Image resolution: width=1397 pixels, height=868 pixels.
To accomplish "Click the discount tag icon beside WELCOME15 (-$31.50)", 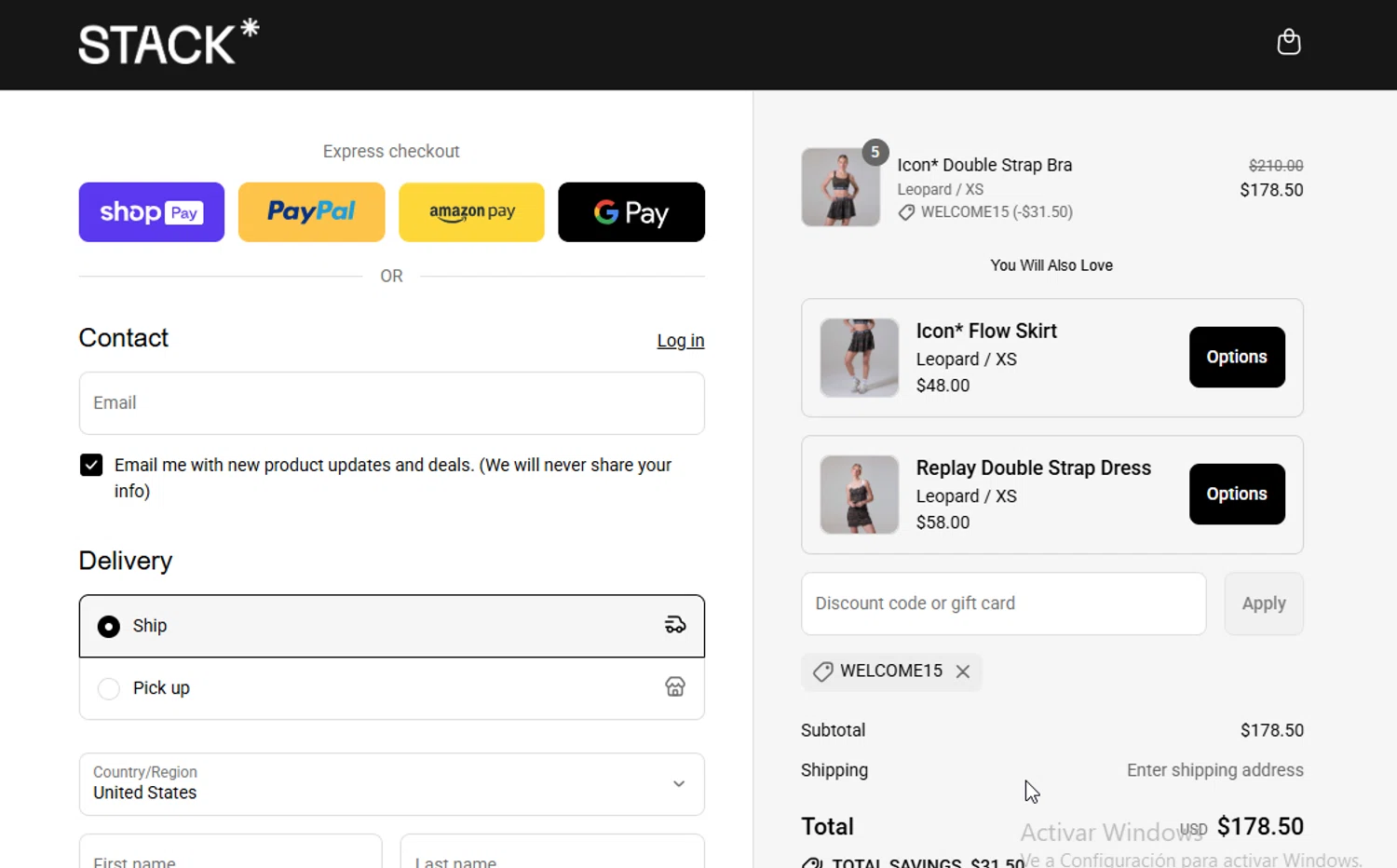I will 906,212.
